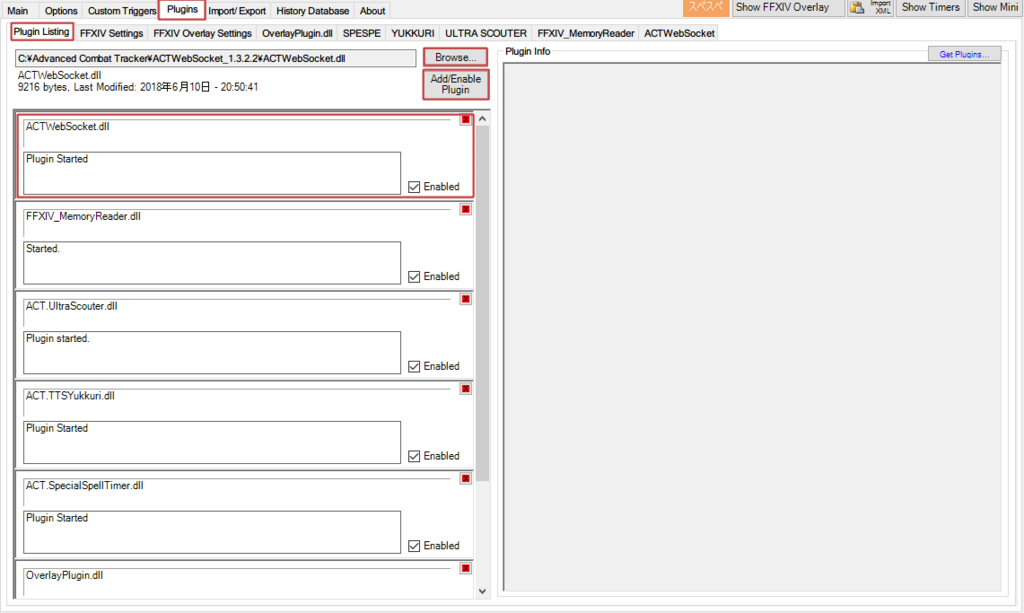Open FFXIV Overlay Settings sub-tab

point(202,33)
